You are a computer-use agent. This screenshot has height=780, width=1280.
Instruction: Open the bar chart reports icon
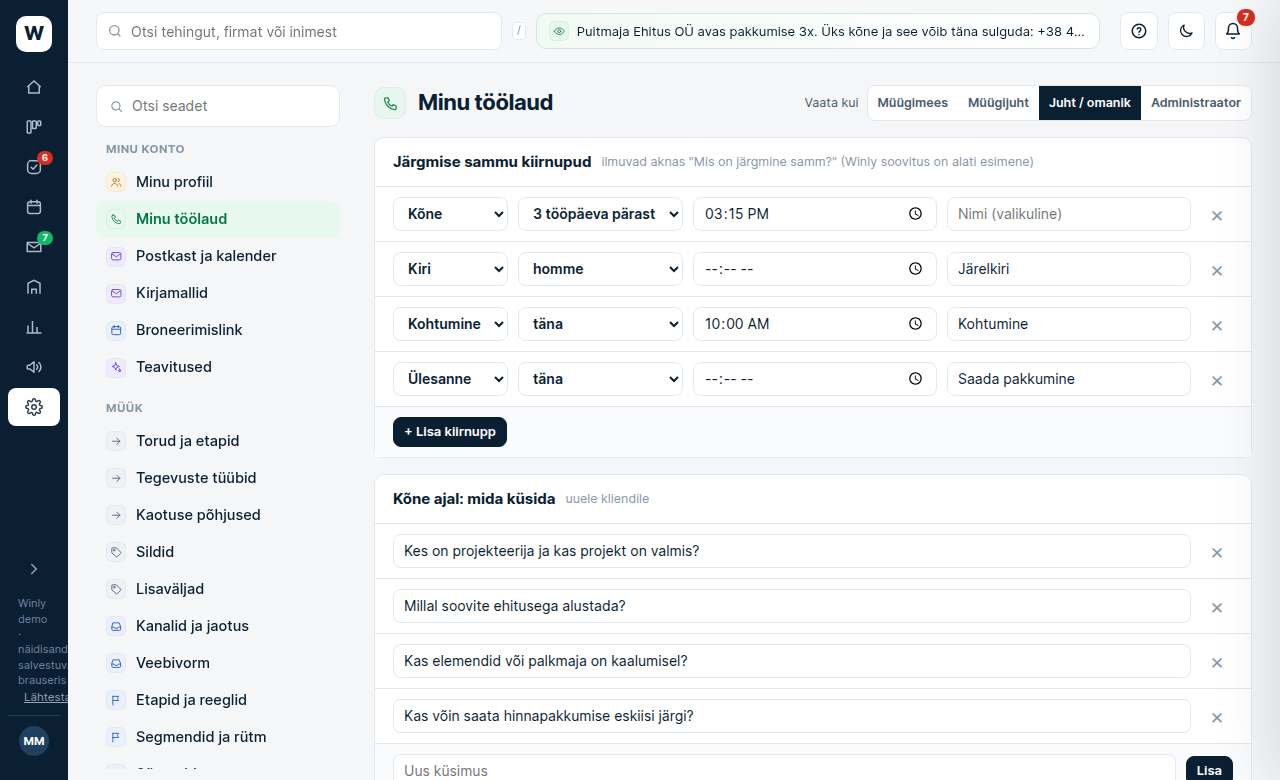click(34, 327)
